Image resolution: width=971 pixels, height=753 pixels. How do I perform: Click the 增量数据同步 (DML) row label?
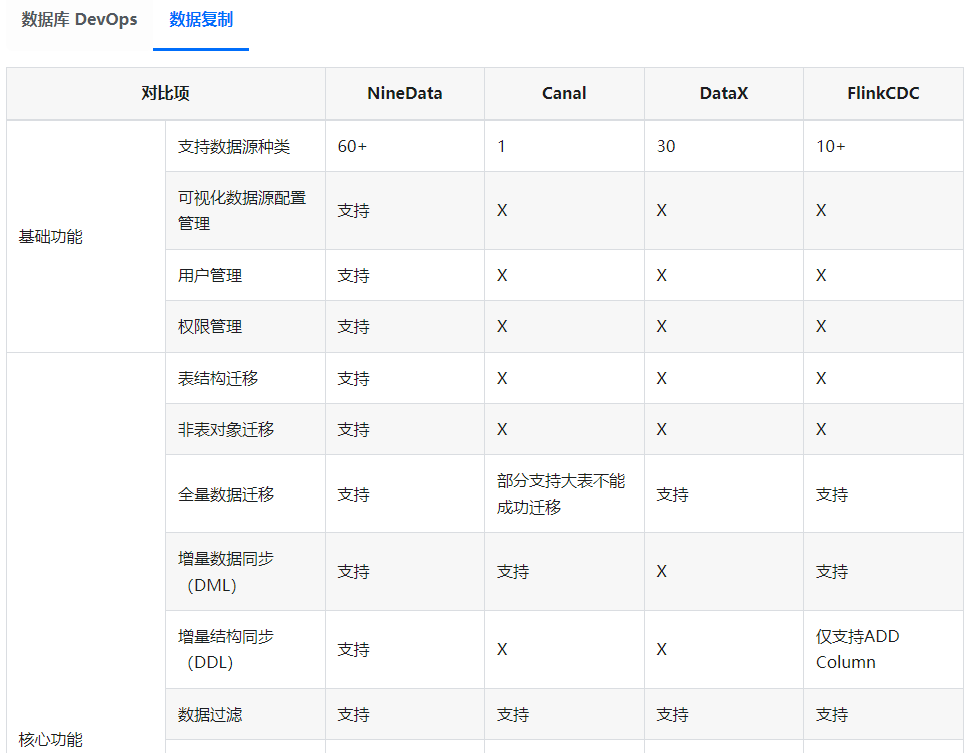[226, 572]
